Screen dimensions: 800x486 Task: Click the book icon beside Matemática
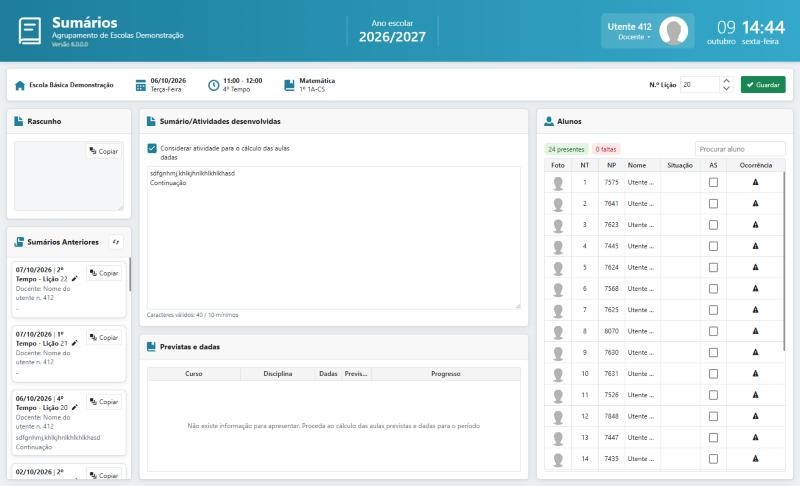coord(289,85)
